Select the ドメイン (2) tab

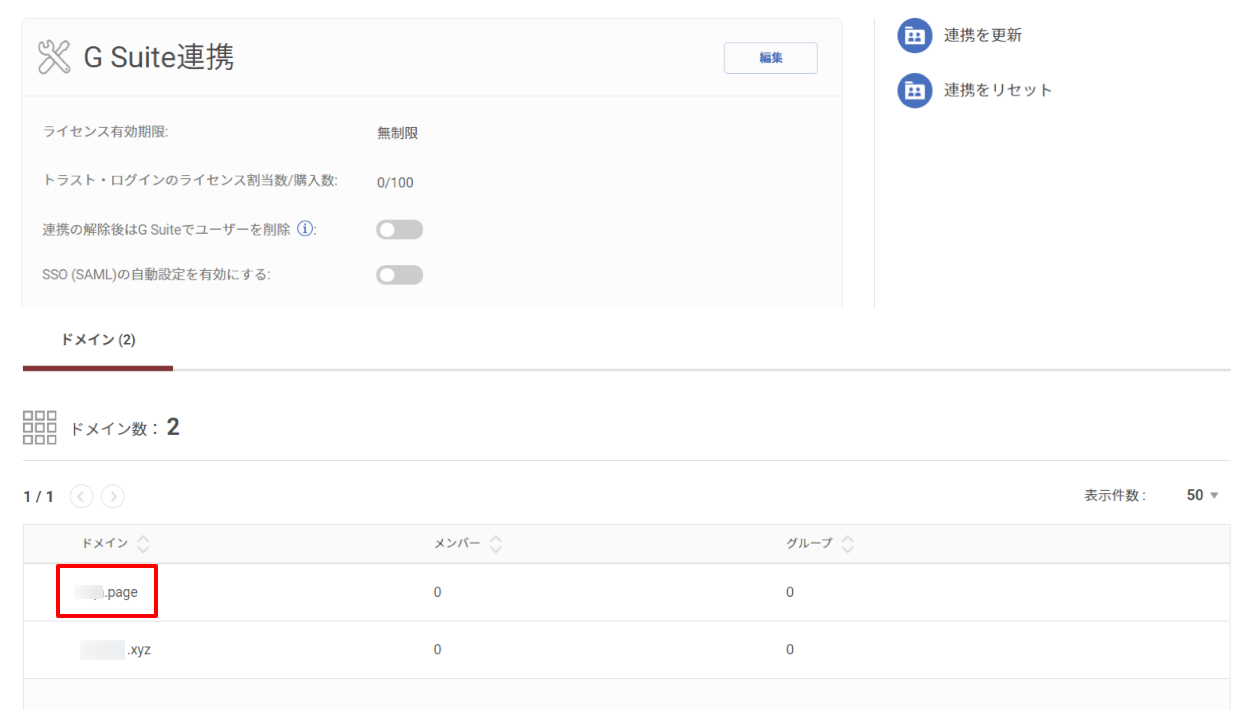point(98,341)
